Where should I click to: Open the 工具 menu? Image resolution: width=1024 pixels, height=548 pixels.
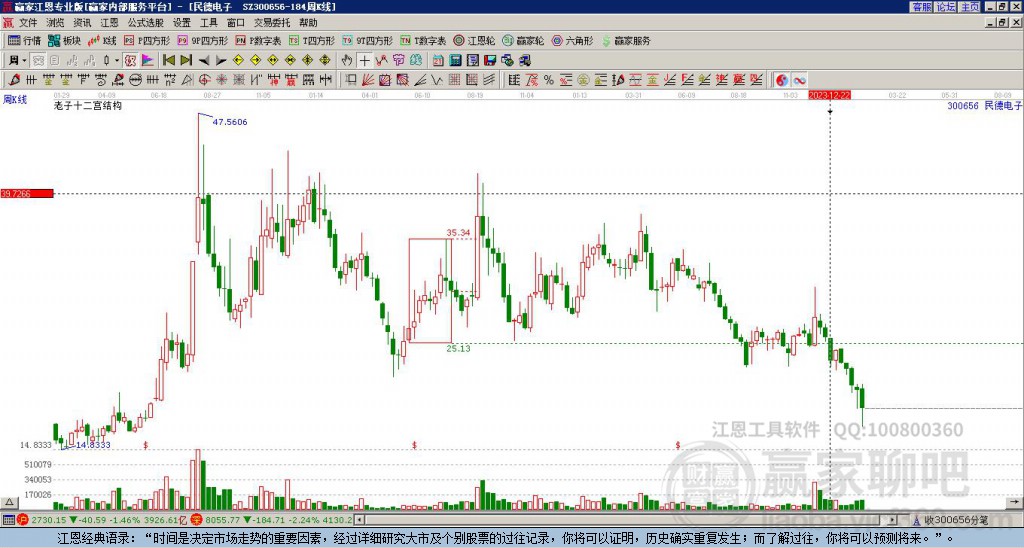[208, 23]
